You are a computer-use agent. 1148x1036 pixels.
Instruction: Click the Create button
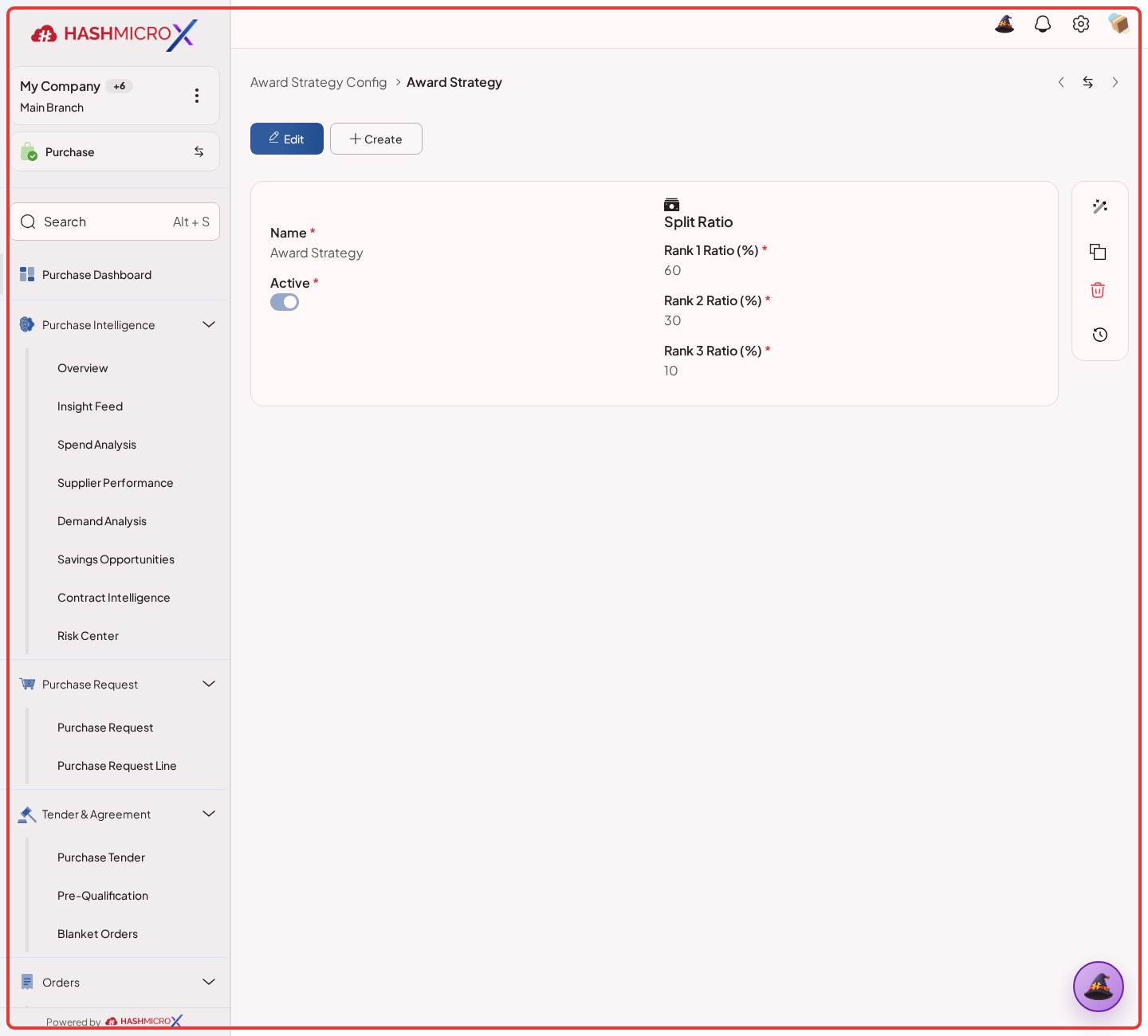tap(376, 139)
